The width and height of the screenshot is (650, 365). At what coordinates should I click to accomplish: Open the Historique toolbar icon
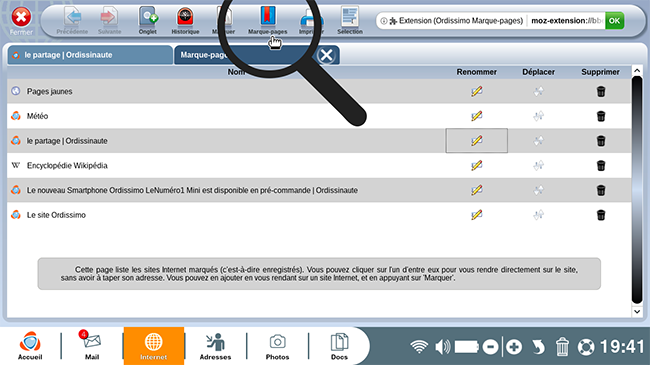coord(185,20)
